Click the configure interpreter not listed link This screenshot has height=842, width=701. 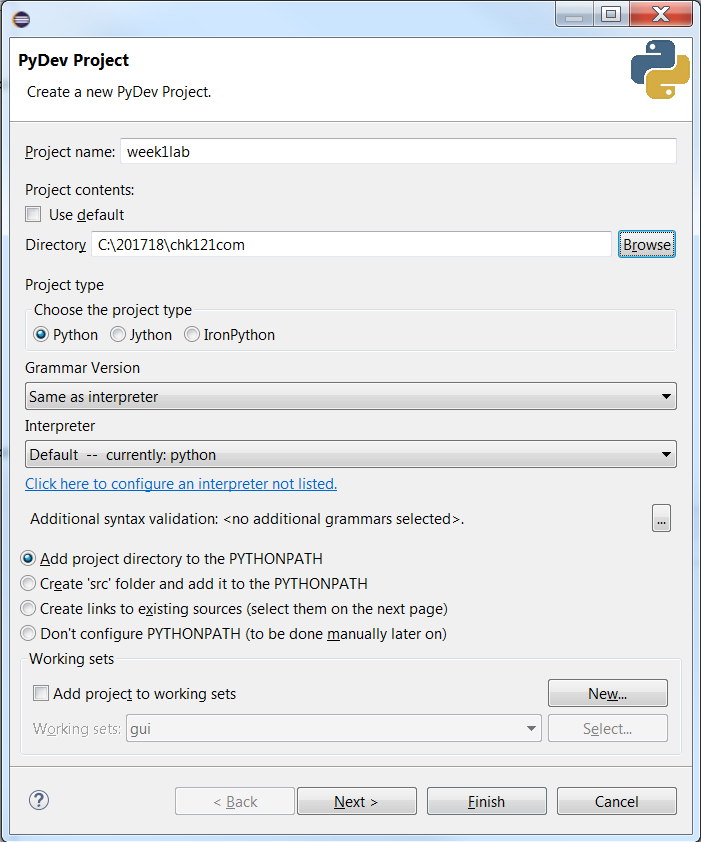coord(181,484)
